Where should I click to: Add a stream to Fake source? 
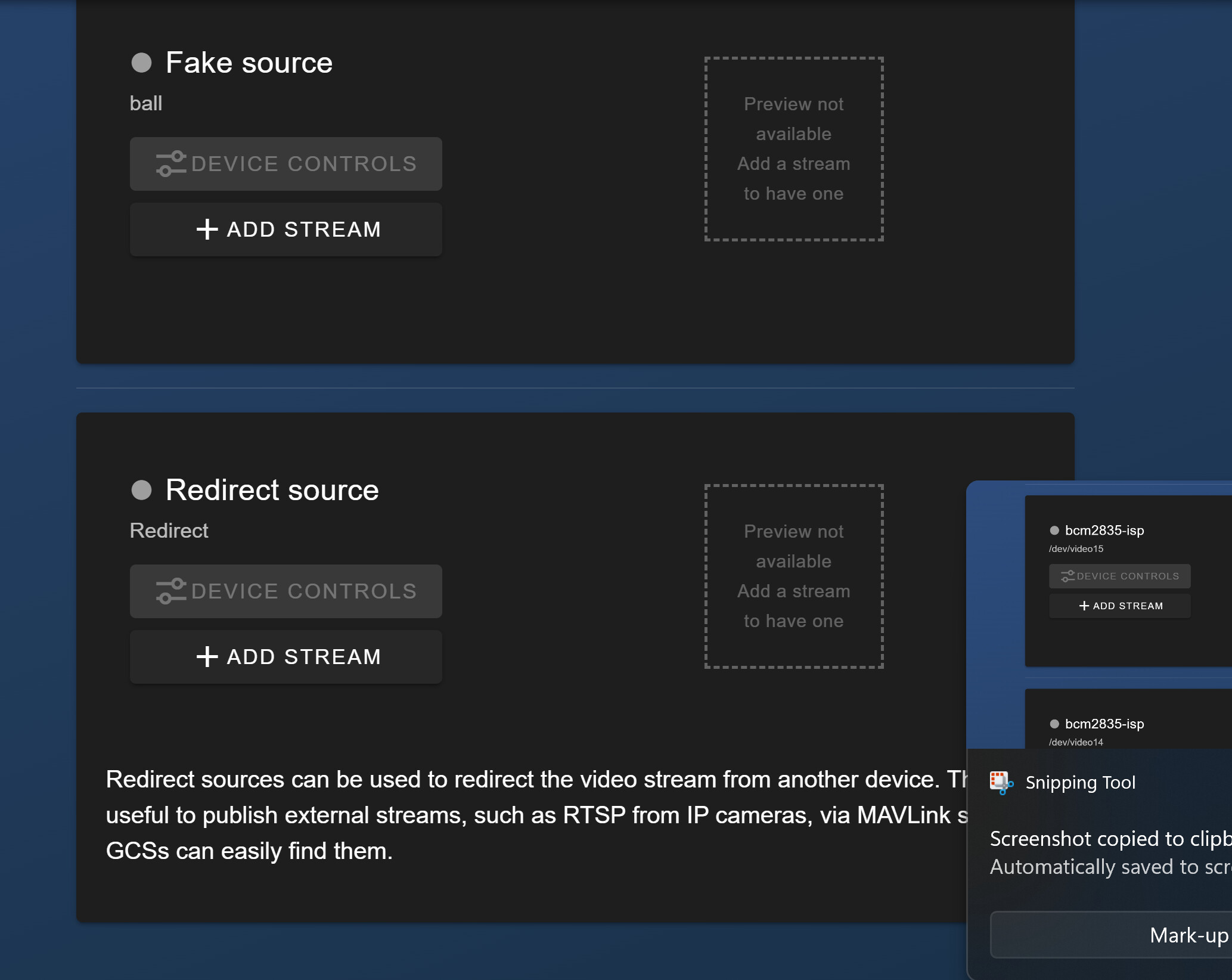click(285, 230)
